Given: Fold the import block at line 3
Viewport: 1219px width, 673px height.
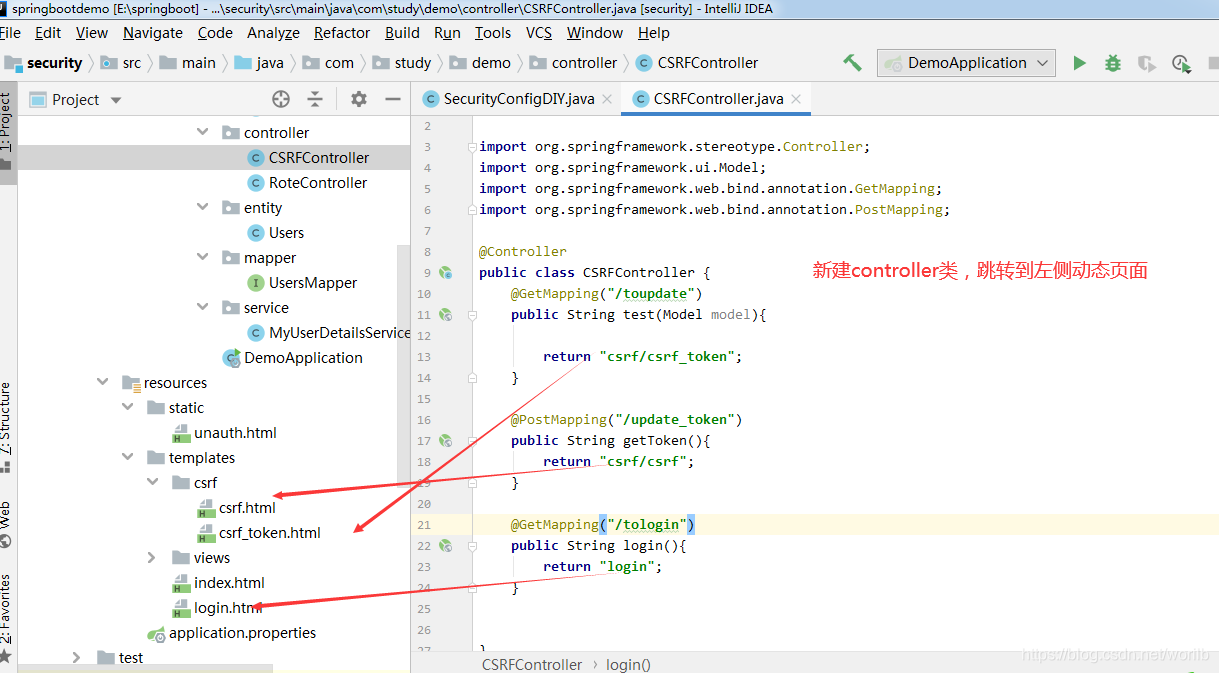Looking at the screenshot, I should 473,146.
